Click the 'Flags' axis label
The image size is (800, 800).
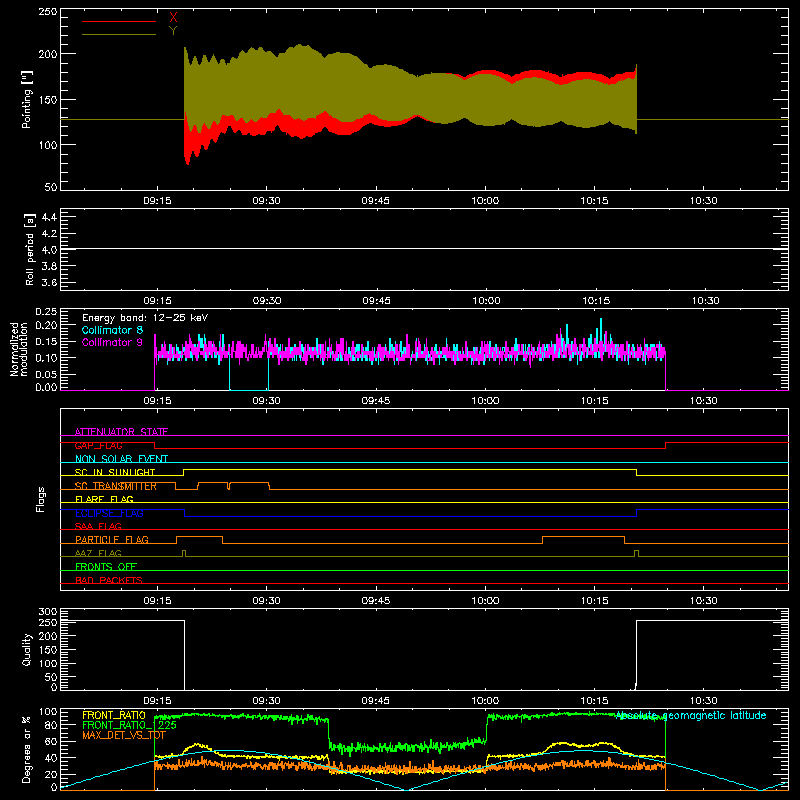[41, 499]
